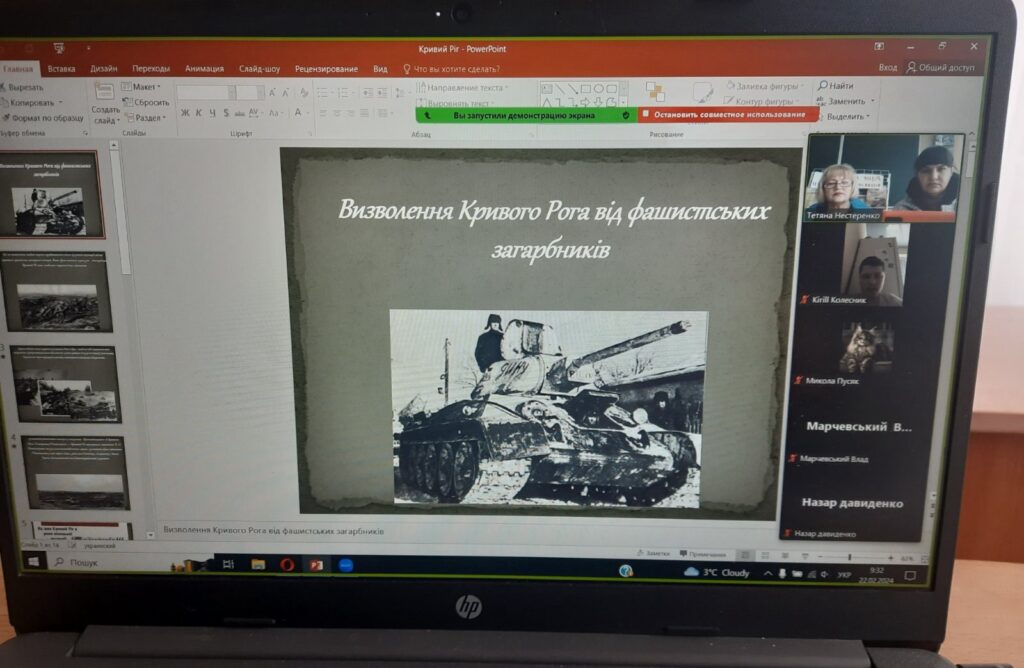Image resolution: width=1024 pixels, height=668 pixels.
Task: Select the fourth slide thumbnail
Action: (75, 473)
